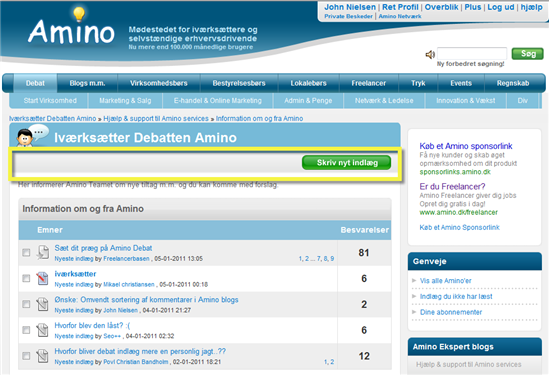This screenshot has height=375, width=549.
Task: Open 'Køb et Amino sponsorlink' ad heading
Action: [x=466, y=146]
